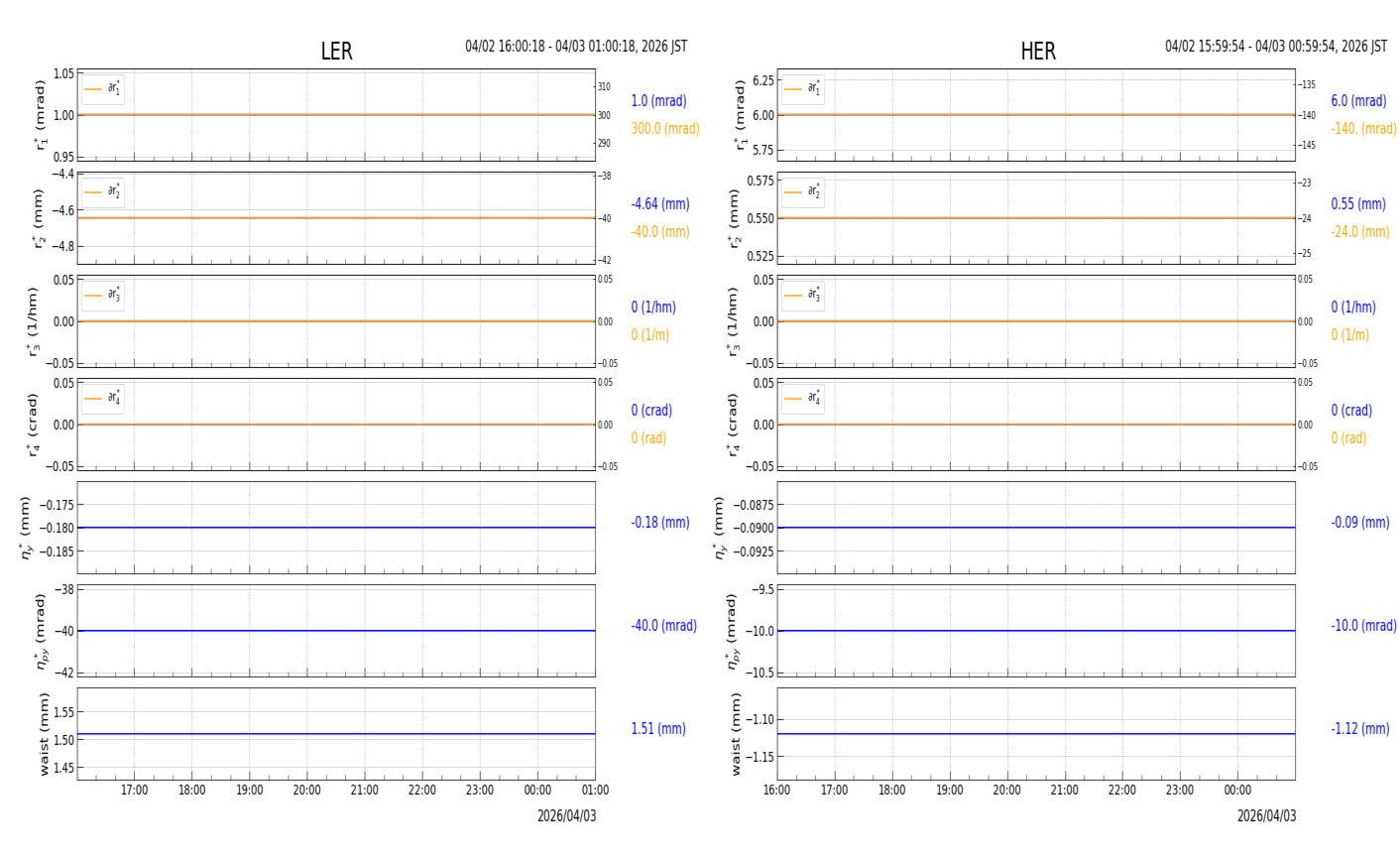Viewport: 1400px width, 857px height.
Task: Click the LER r3* (1/hm) axis label
Action: [33, 321]
